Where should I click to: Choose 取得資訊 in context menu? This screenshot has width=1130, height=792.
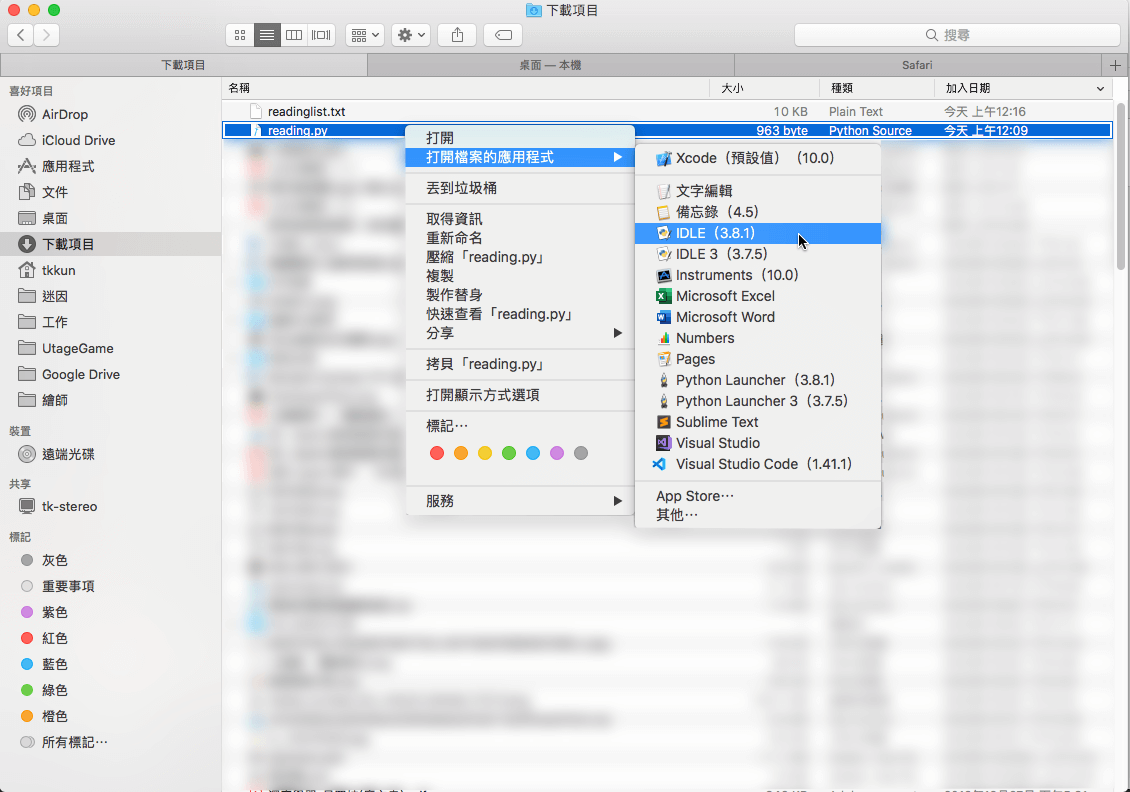coord(520,219)
